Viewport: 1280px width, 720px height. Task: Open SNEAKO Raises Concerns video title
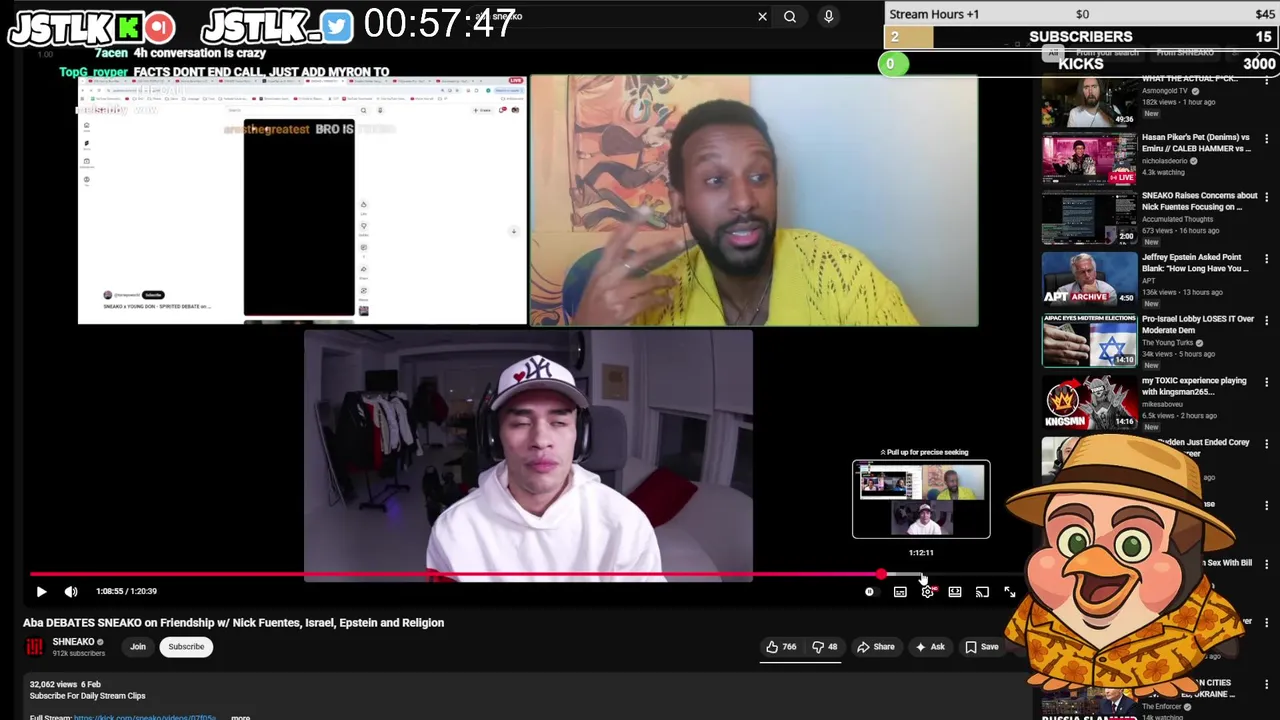1200,201
